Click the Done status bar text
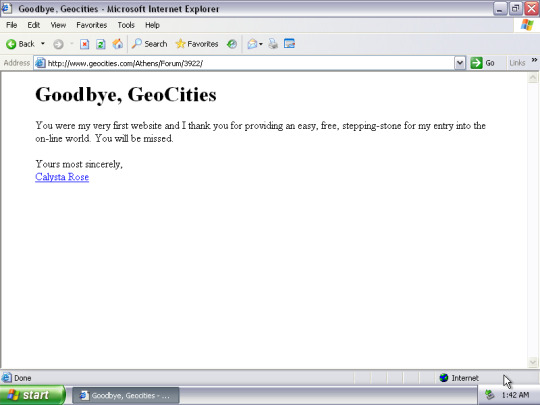This screenshot has height=405, width=540. click(23, 378)
